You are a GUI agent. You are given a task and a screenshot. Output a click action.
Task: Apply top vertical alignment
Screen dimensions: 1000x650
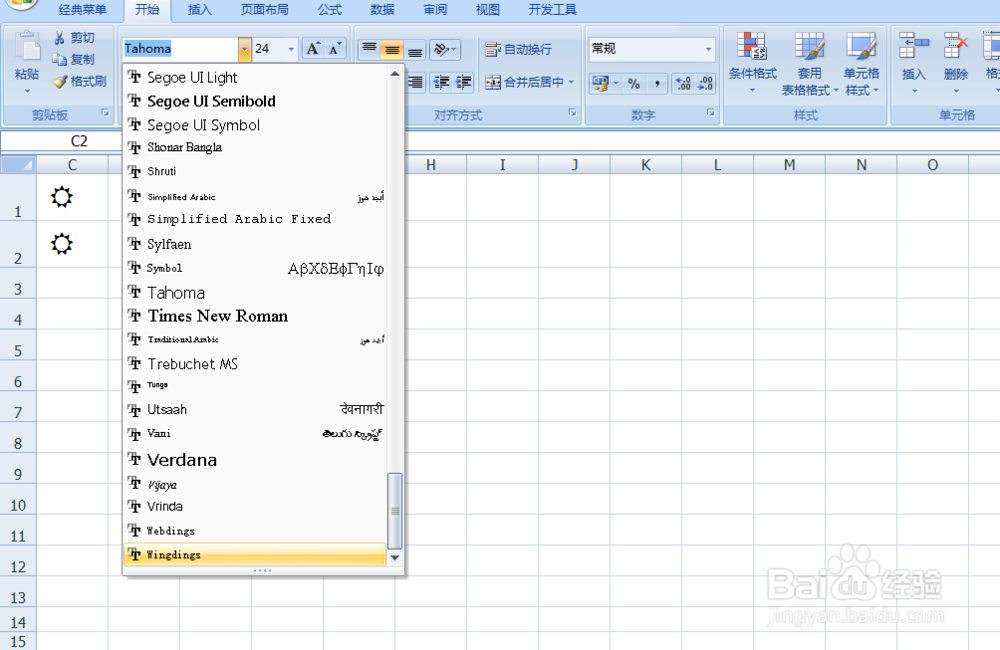[369, 48]
